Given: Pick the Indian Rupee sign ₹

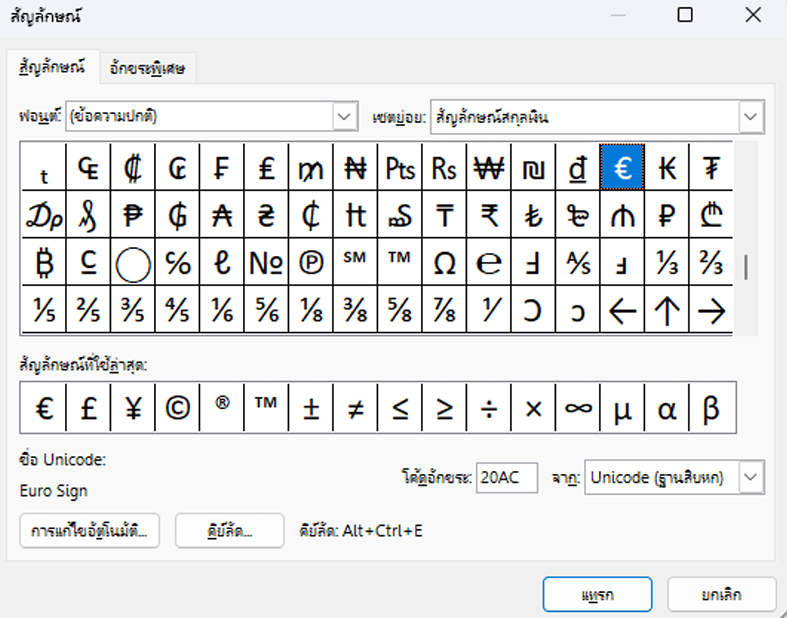Looking at the screenshot, I should click(489, 216).
